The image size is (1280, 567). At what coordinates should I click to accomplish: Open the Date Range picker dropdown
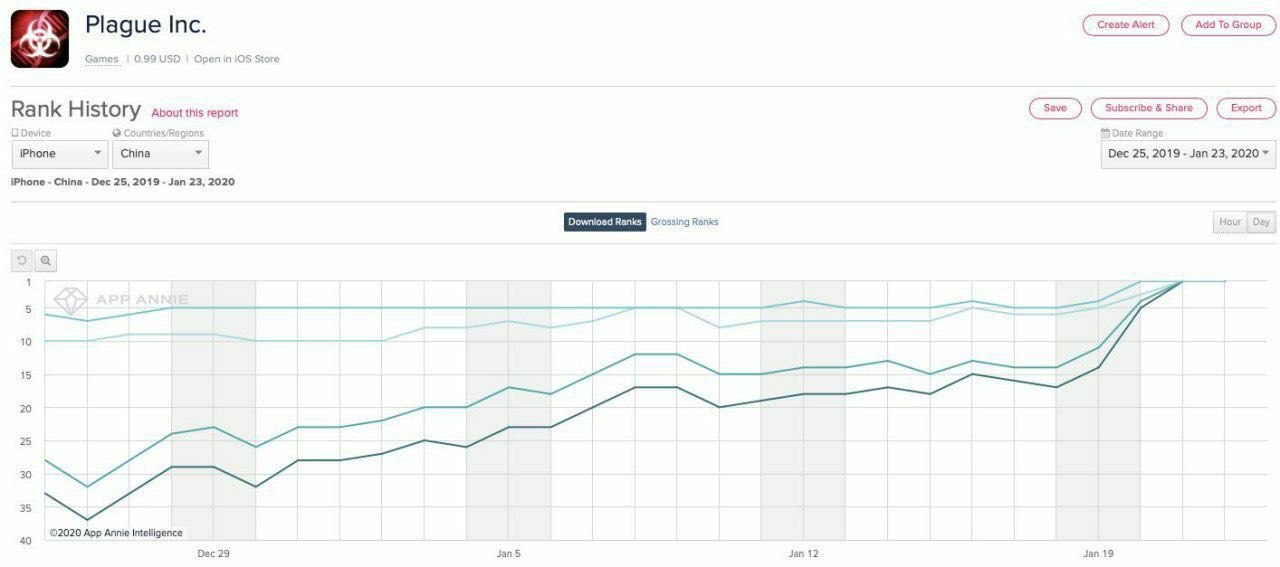[x=1188, y=154]
